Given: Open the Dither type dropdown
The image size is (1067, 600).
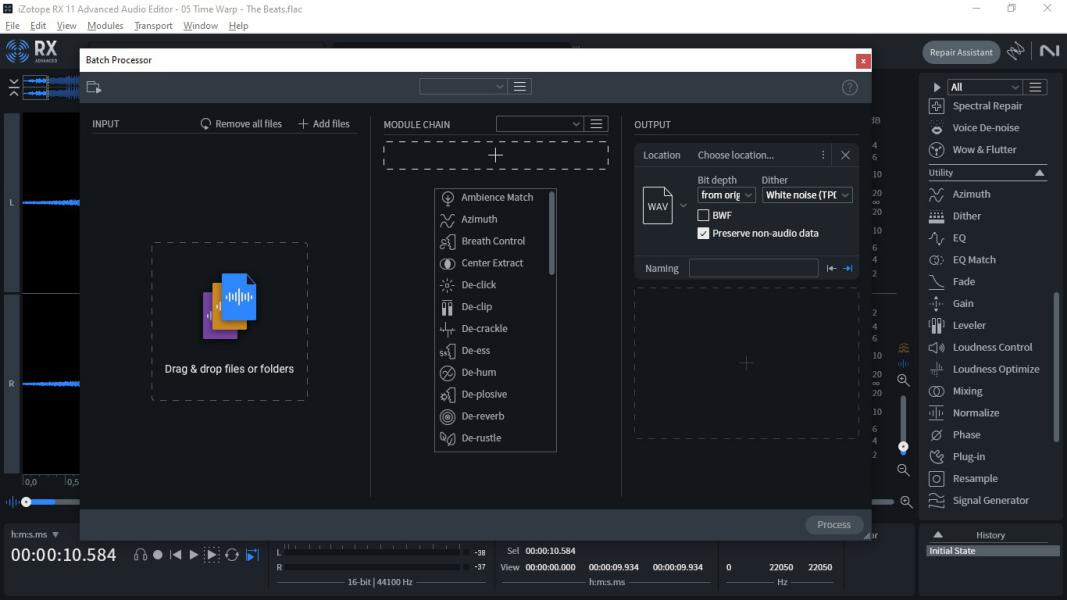Looking at the screenshot, I should (x=806, y=195).
